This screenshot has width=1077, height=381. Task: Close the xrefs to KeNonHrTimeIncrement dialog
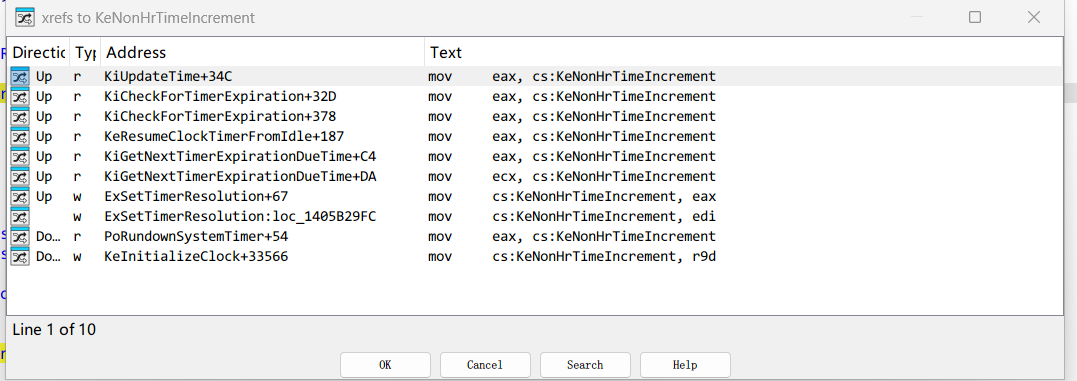[1034, 17]
